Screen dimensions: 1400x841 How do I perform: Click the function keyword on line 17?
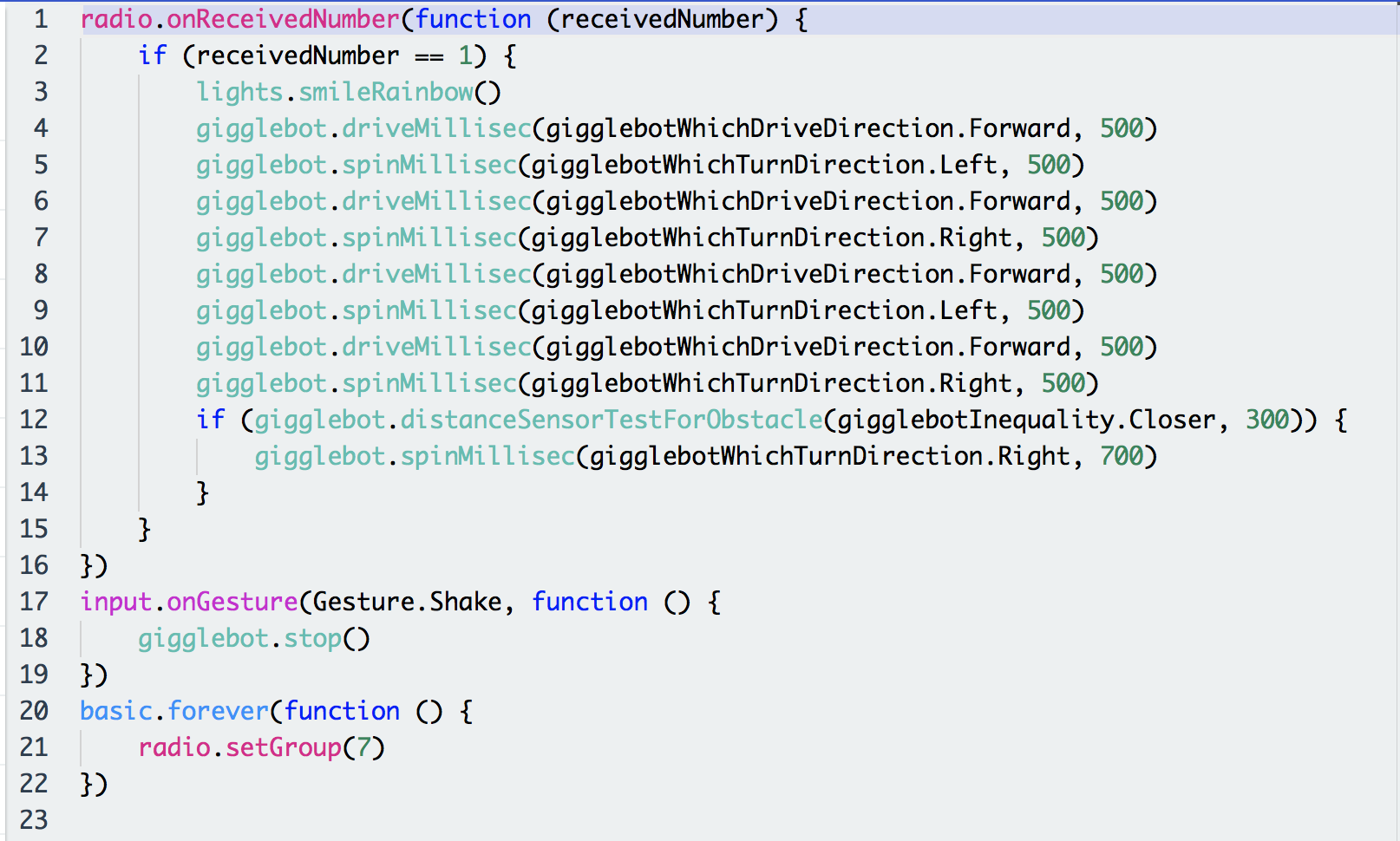[x=589, y=601]
